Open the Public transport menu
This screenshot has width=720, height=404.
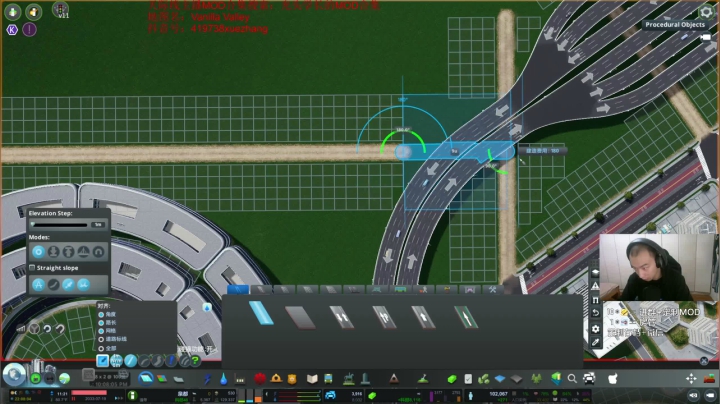point(328,379)
